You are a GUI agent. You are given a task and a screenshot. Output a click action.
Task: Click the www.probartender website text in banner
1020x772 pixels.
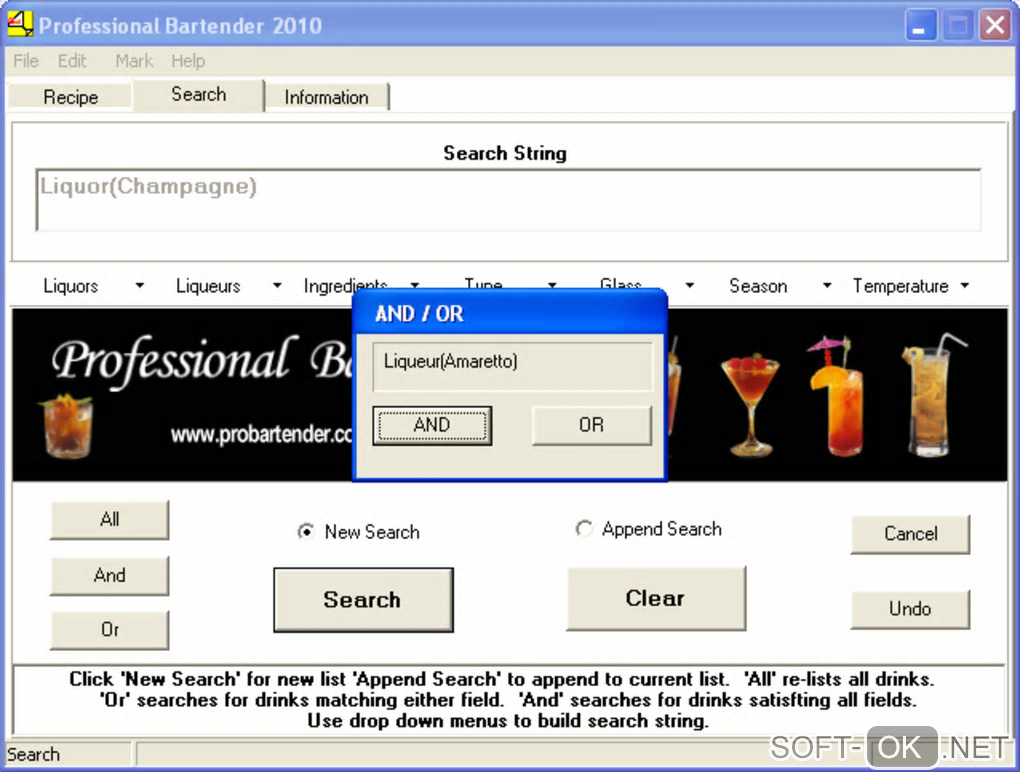[x=262, y=434]
